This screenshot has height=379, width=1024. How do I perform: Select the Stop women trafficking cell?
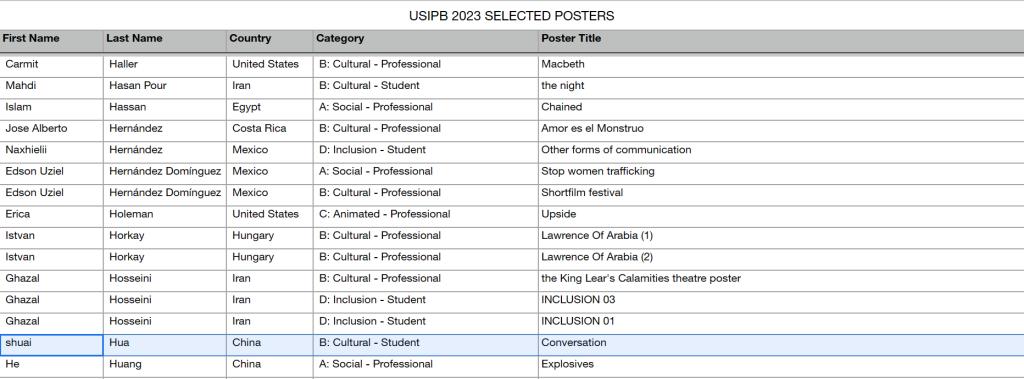(x=781, y=172)
